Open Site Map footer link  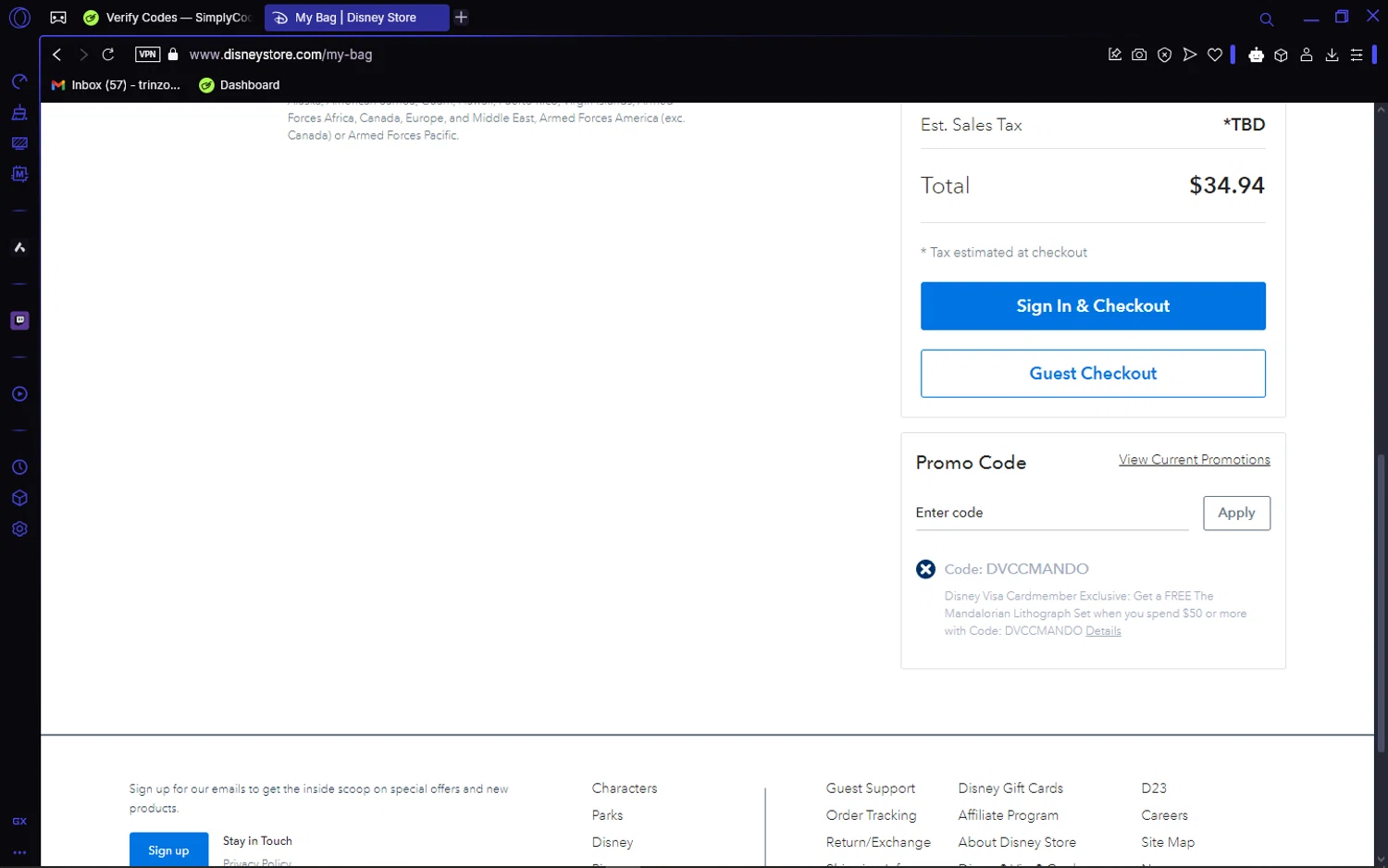click(1168, 842)
